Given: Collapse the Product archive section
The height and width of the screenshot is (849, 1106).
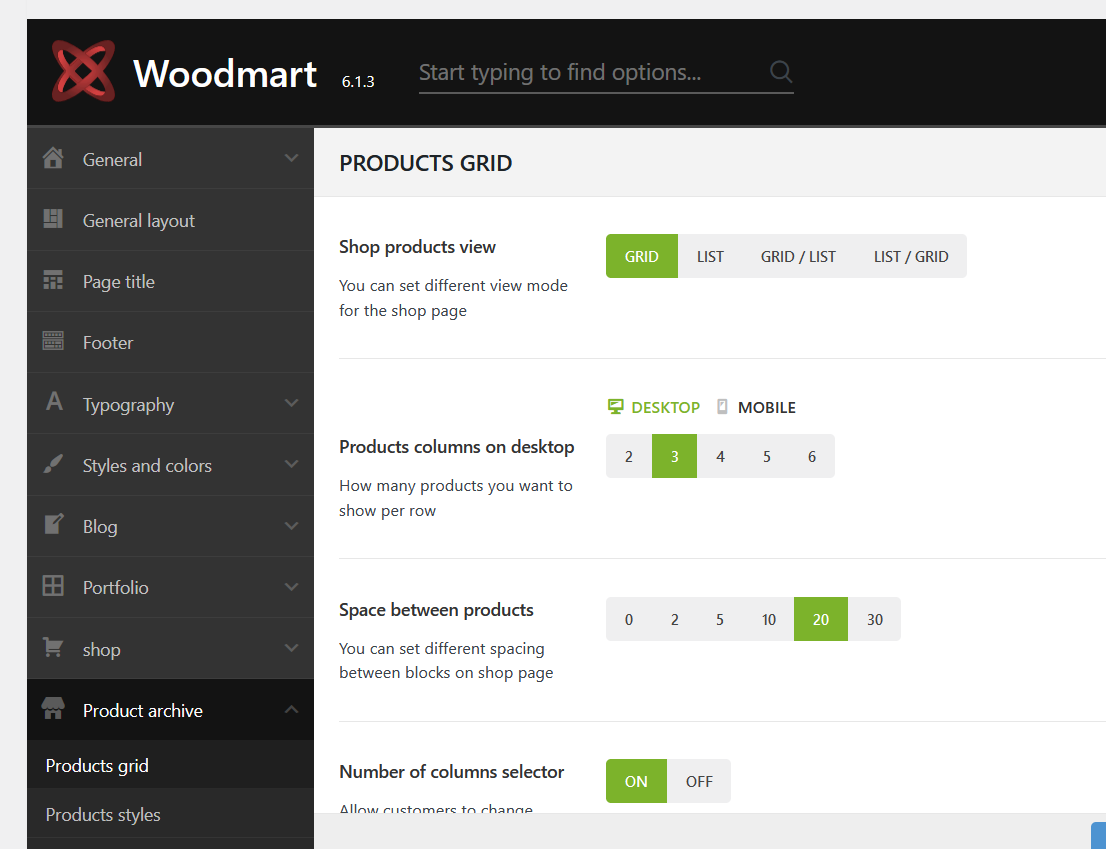Looking at the screenshot, I should coord(291,710).
